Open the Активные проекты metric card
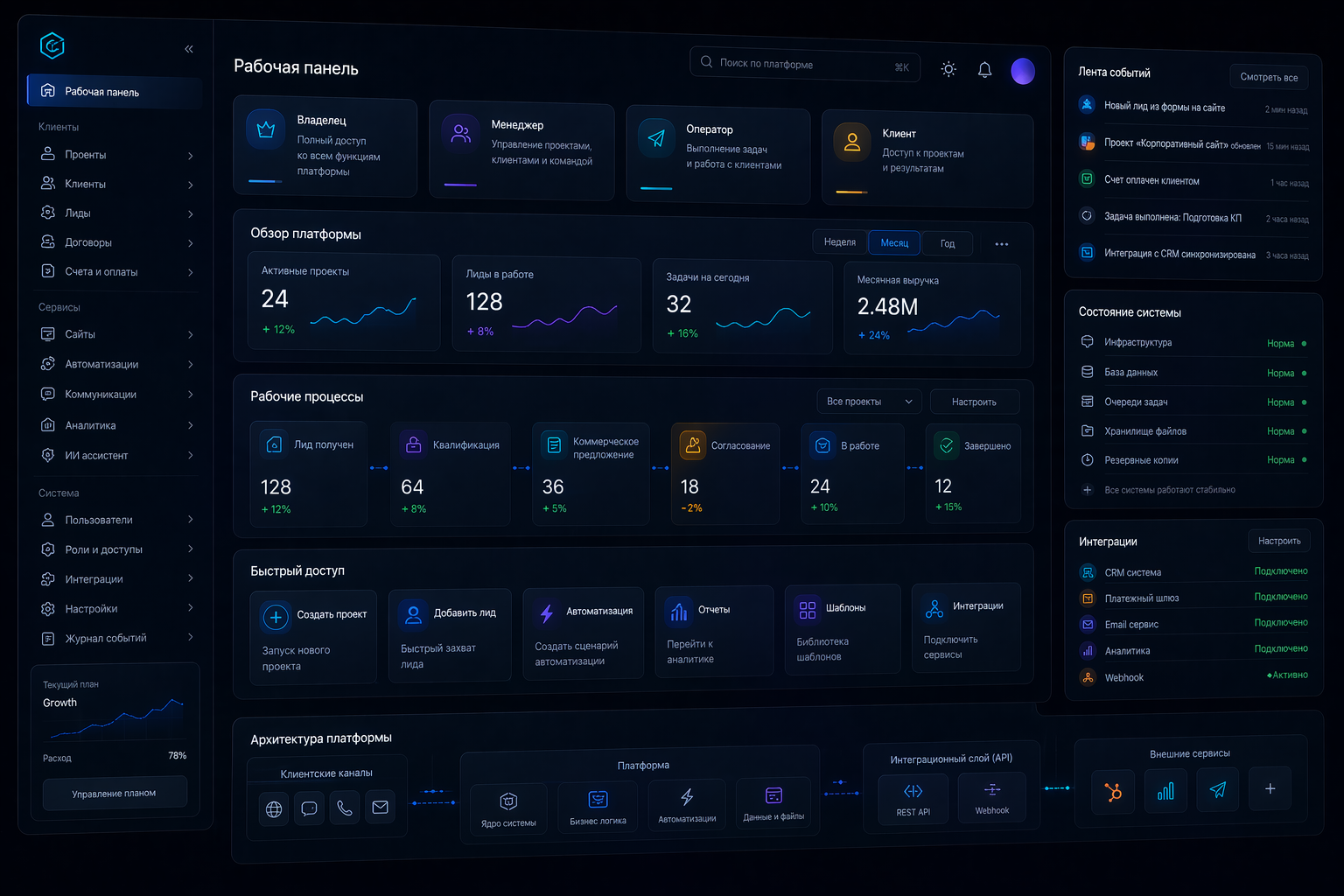This screenshot has height=896, width=1344. [344, 301]
